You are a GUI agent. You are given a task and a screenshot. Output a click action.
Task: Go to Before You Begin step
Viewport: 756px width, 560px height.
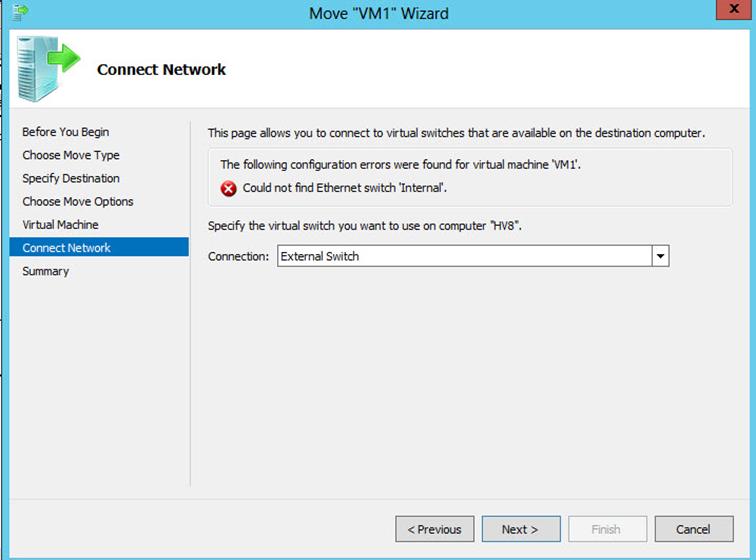66,132
